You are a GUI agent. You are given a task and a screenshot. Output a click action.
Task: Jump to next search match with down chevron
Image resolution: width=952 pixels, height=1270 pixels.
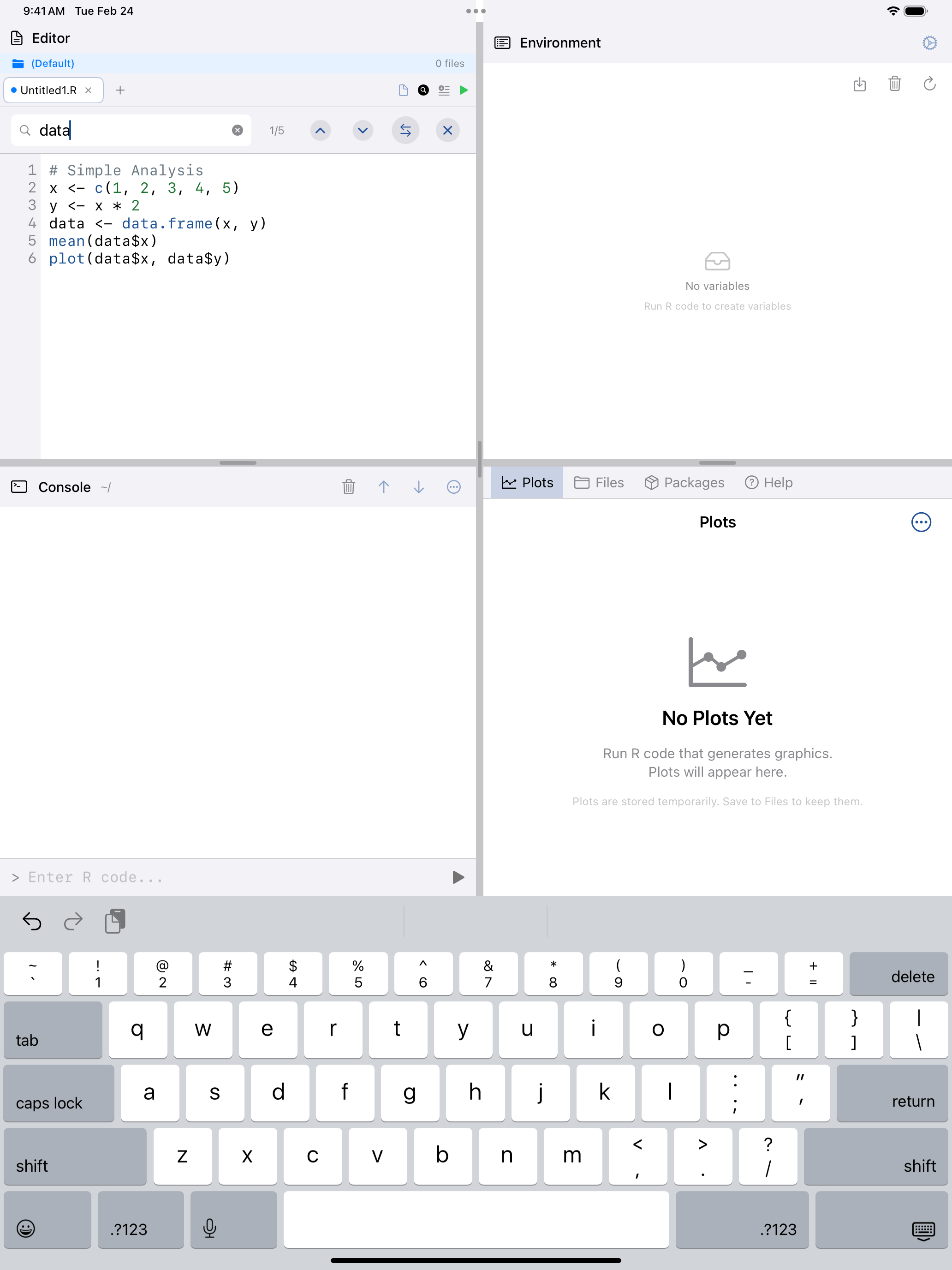pos(363,130)
